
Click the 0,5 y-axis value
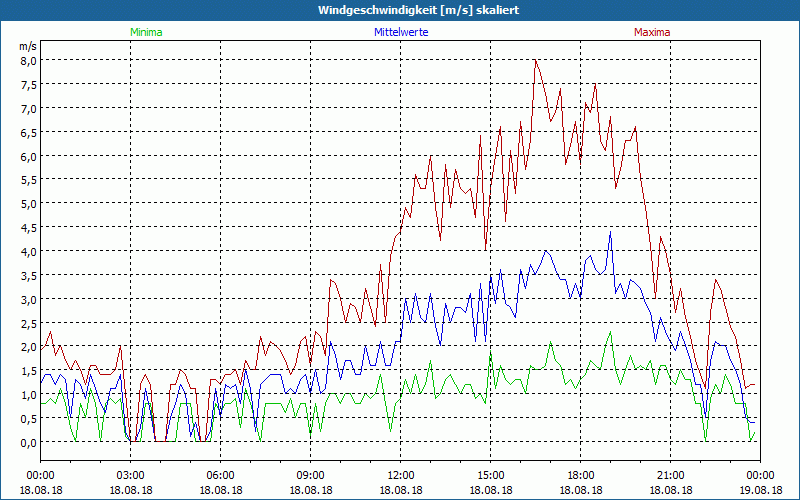click(29, 419)
